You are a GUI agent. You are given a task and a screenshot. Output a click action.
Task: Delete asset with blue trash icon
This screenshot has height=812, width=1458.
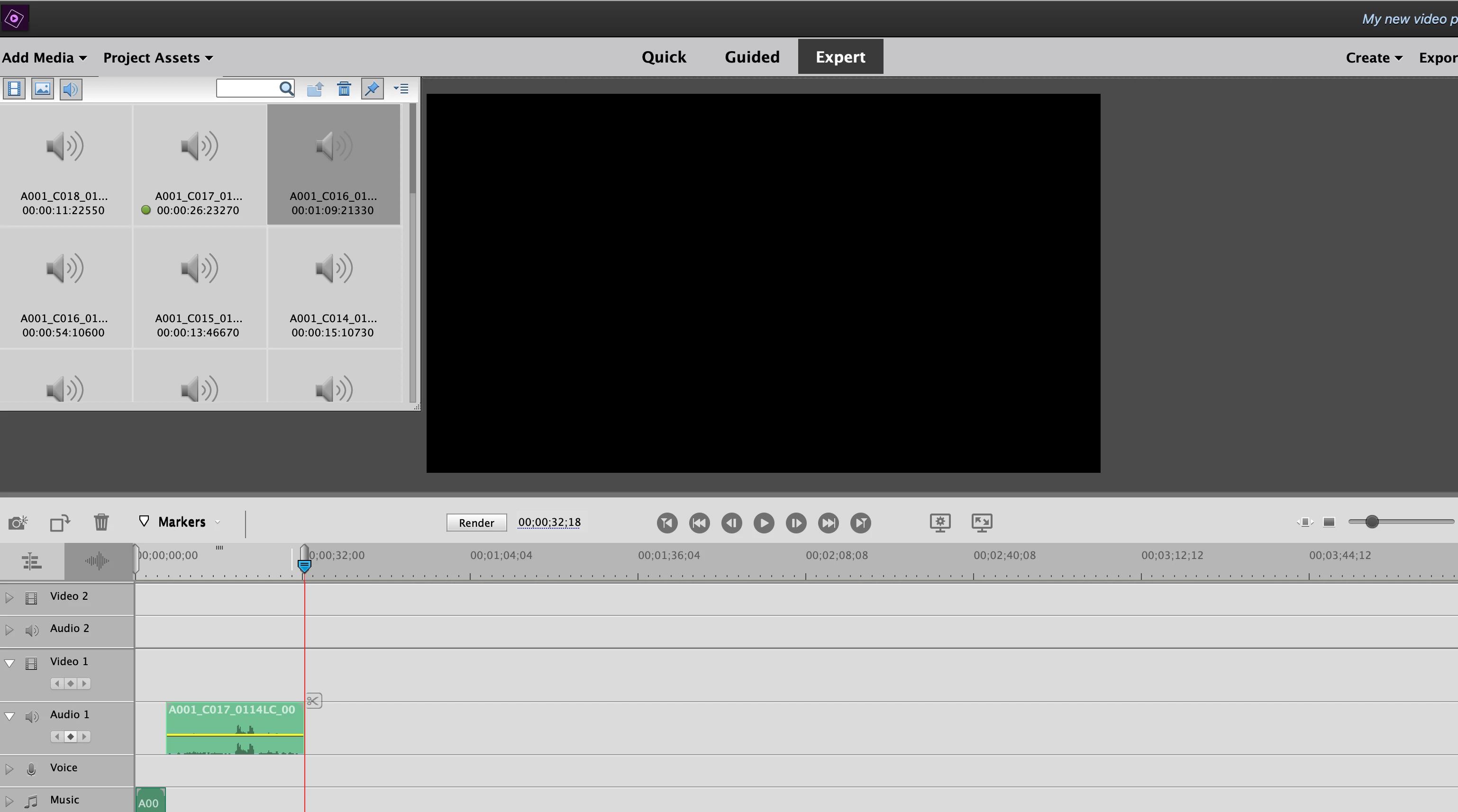[x=344, y=89]
